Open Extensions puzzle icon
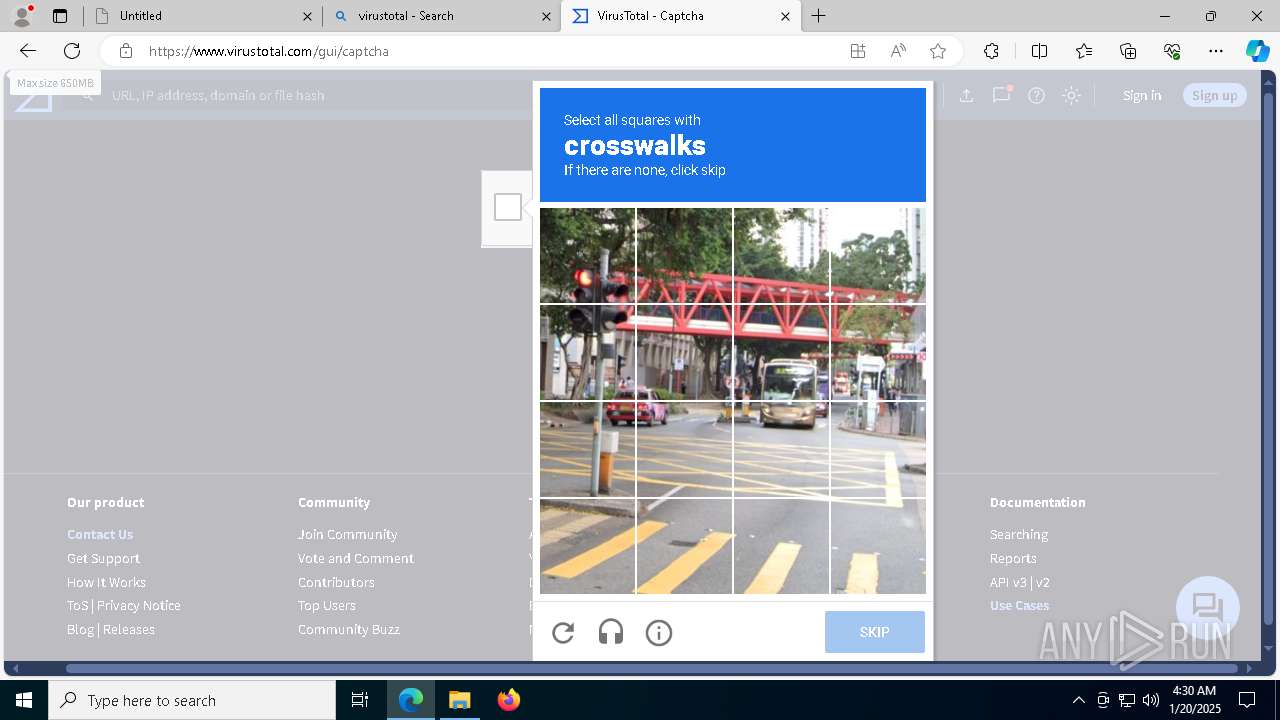The image size is (1280, 720). click(x=991, y=51)
